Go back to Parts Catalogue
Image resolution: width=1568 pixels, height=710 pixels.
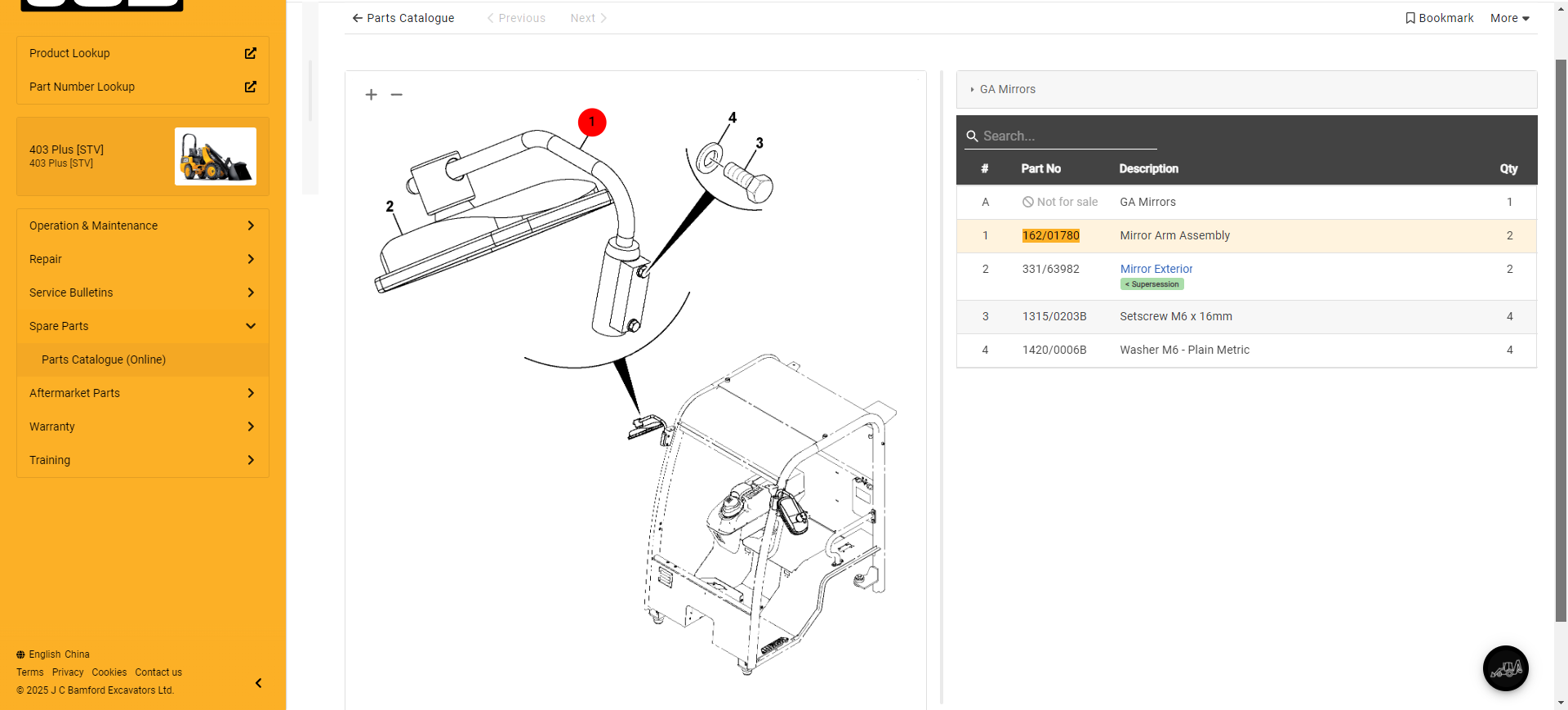403,18
